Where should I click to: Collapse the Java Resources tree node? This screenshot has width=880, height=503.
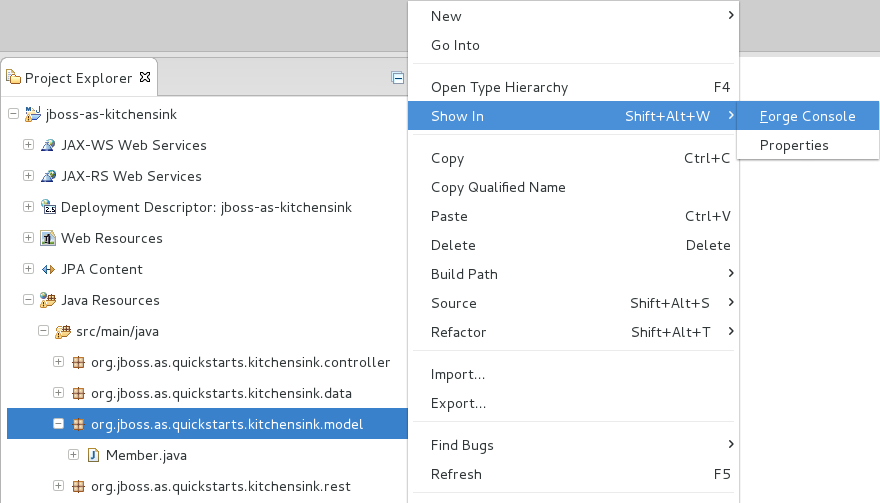[x=28, y=300]
